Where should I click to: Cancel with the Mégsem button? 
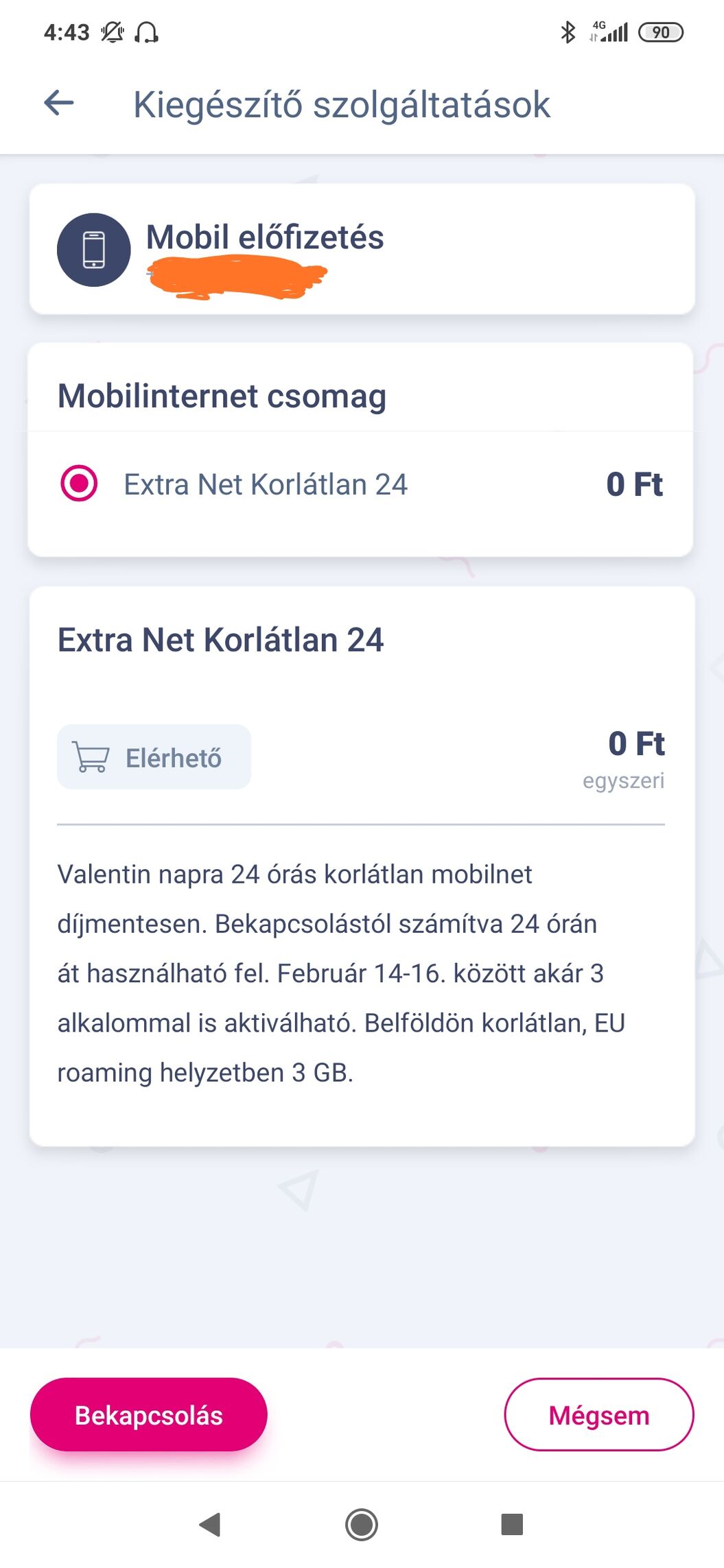598,1415
